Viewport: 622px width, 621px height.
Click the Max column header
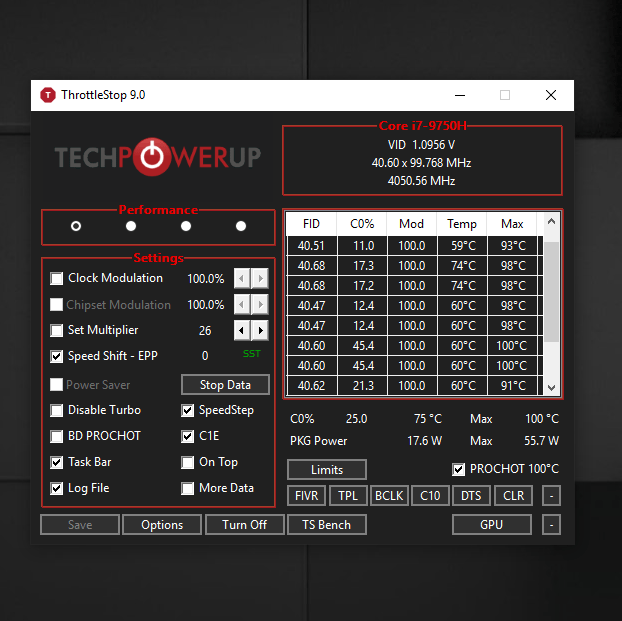[x=512, y=224]
